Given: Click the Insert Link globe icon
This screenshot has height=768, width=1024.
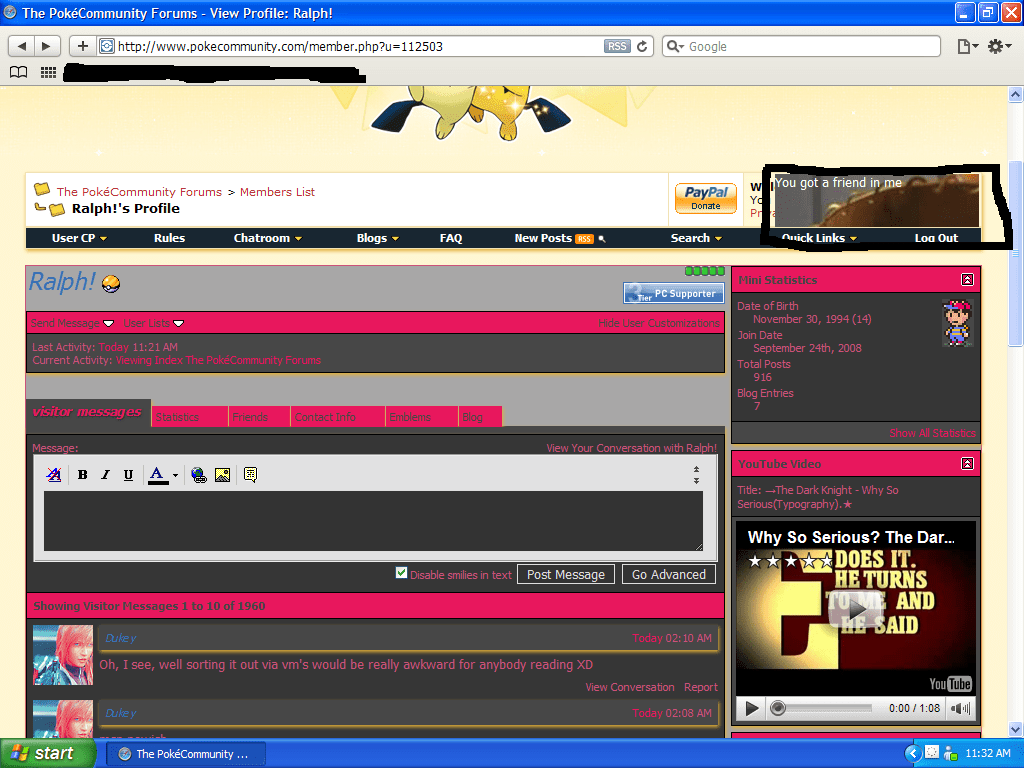Looking at the screenshot, I should click(x=199, y=475).
